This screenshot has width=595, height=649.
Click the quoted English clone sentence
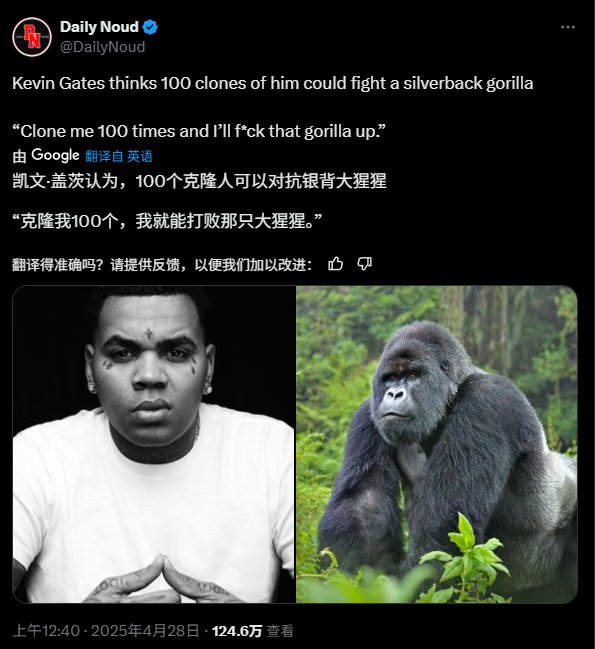(x=199, y=131)
